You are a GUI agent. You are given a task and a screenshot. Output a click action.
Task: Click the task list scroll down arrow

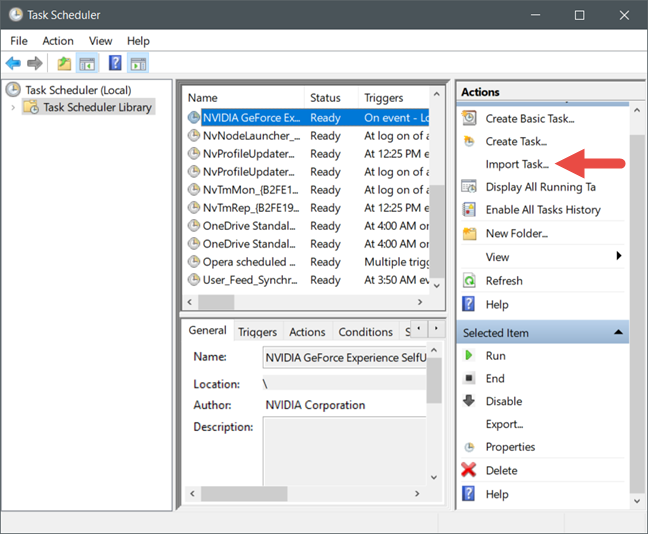437,286
